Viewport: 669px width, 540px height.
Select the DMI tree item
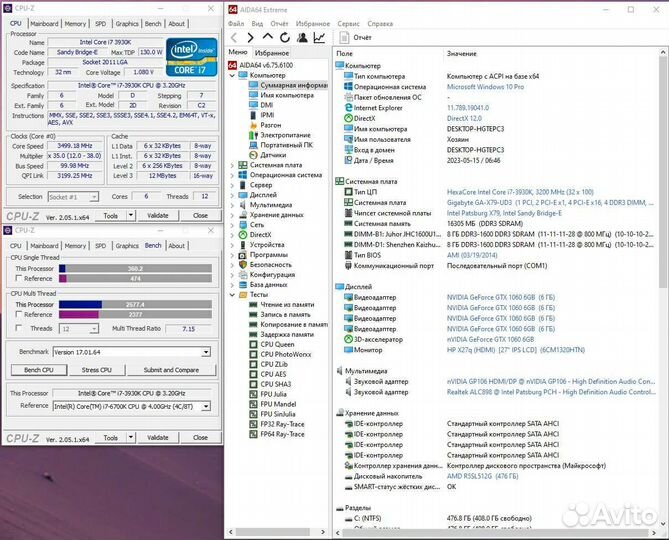click(x=267, y=105)
